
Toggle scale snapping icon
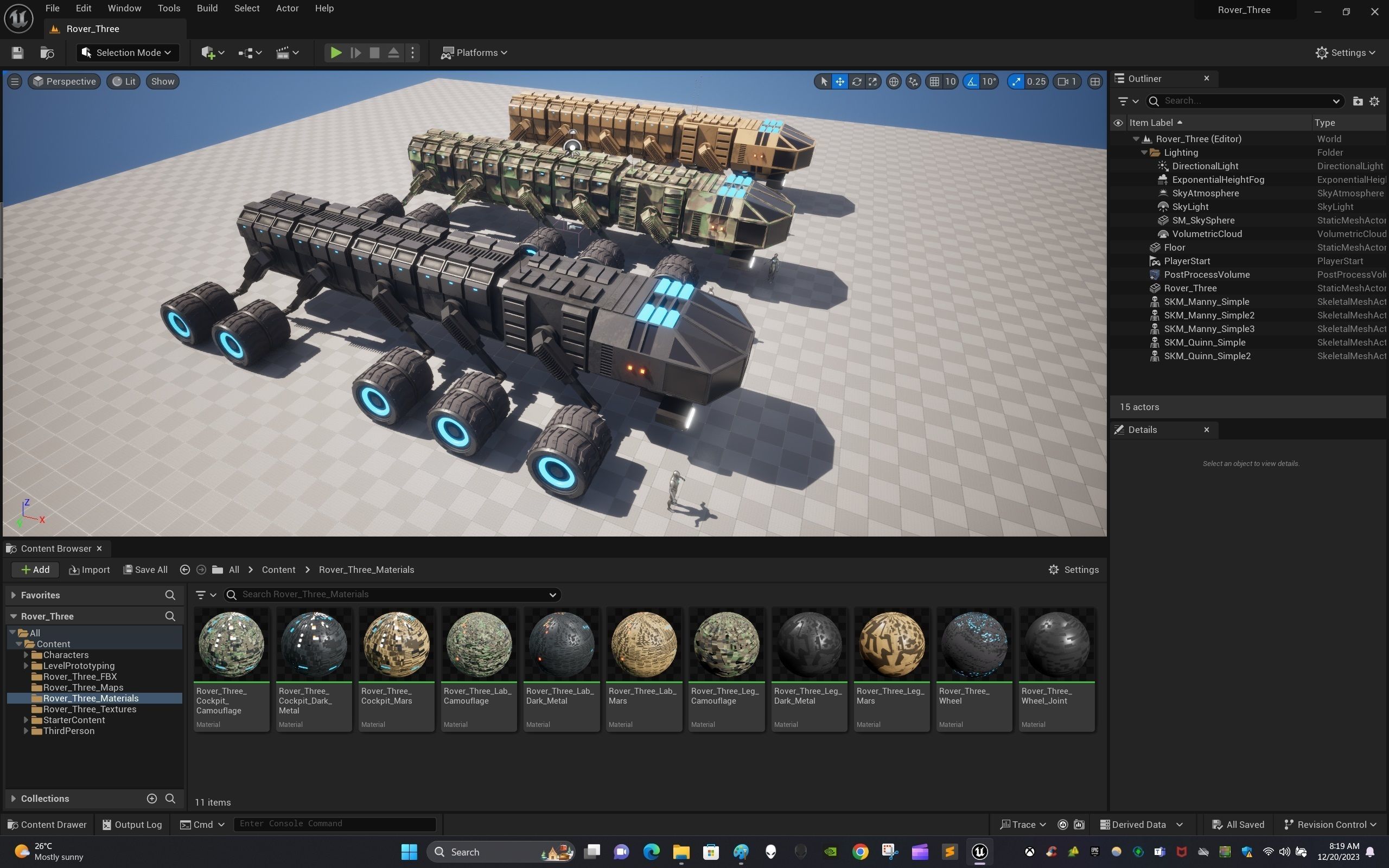(x=1016, y=81)
